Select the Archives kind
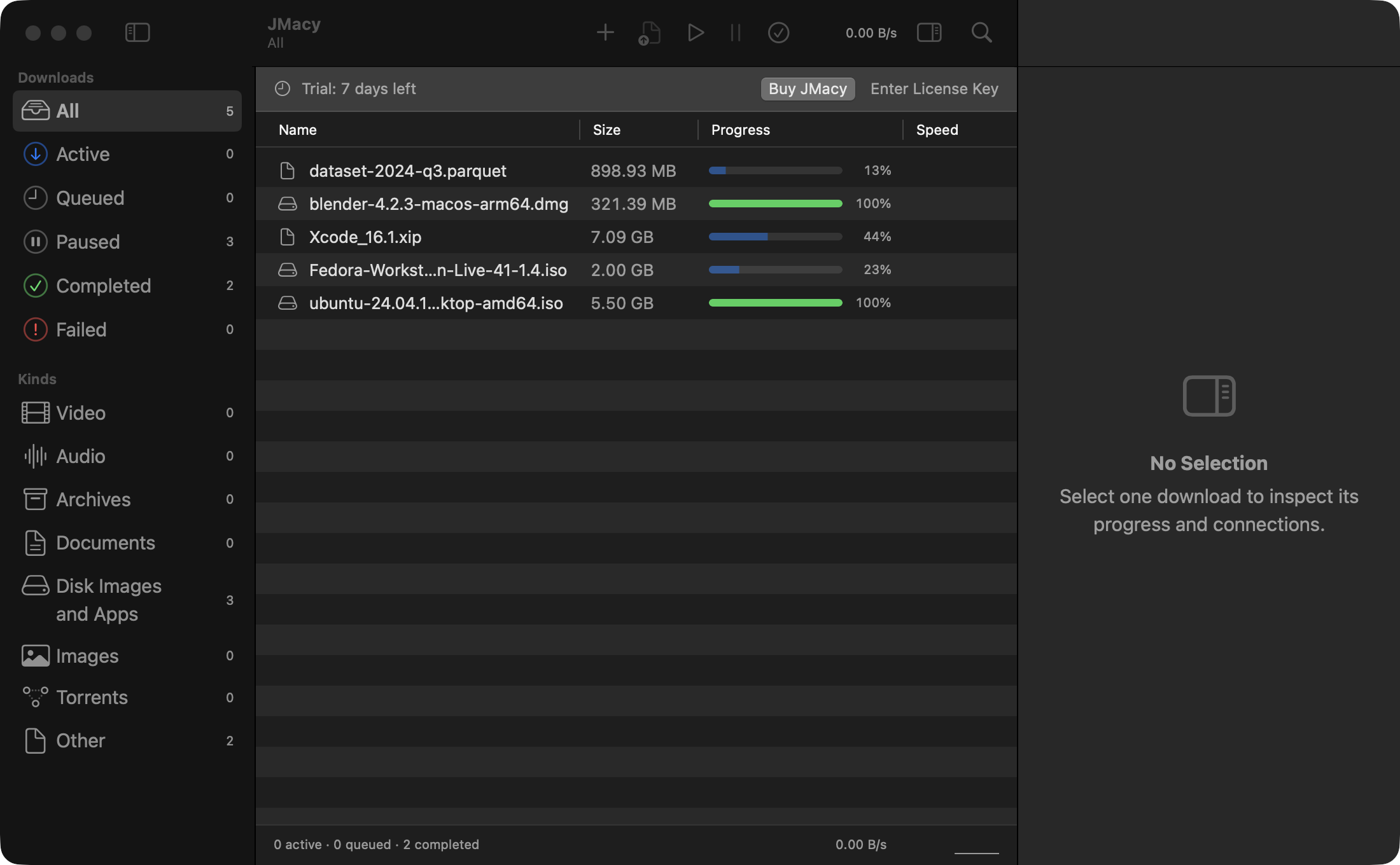This screenshot has width=1400, height=865. [x=127, y=499]
